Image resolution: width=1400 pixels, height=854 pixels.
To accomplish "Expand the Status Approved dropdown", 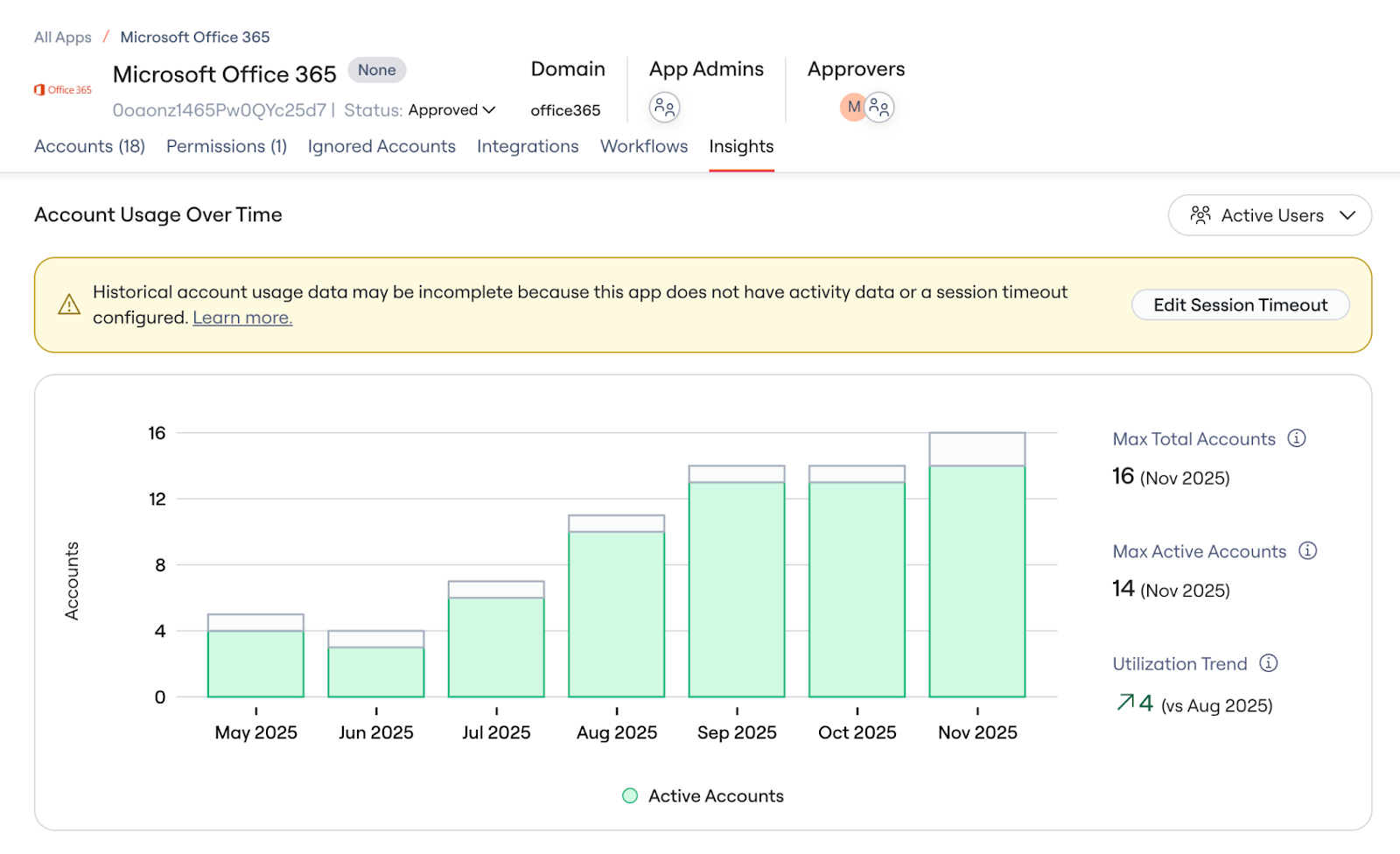I will tap(451, 110).
